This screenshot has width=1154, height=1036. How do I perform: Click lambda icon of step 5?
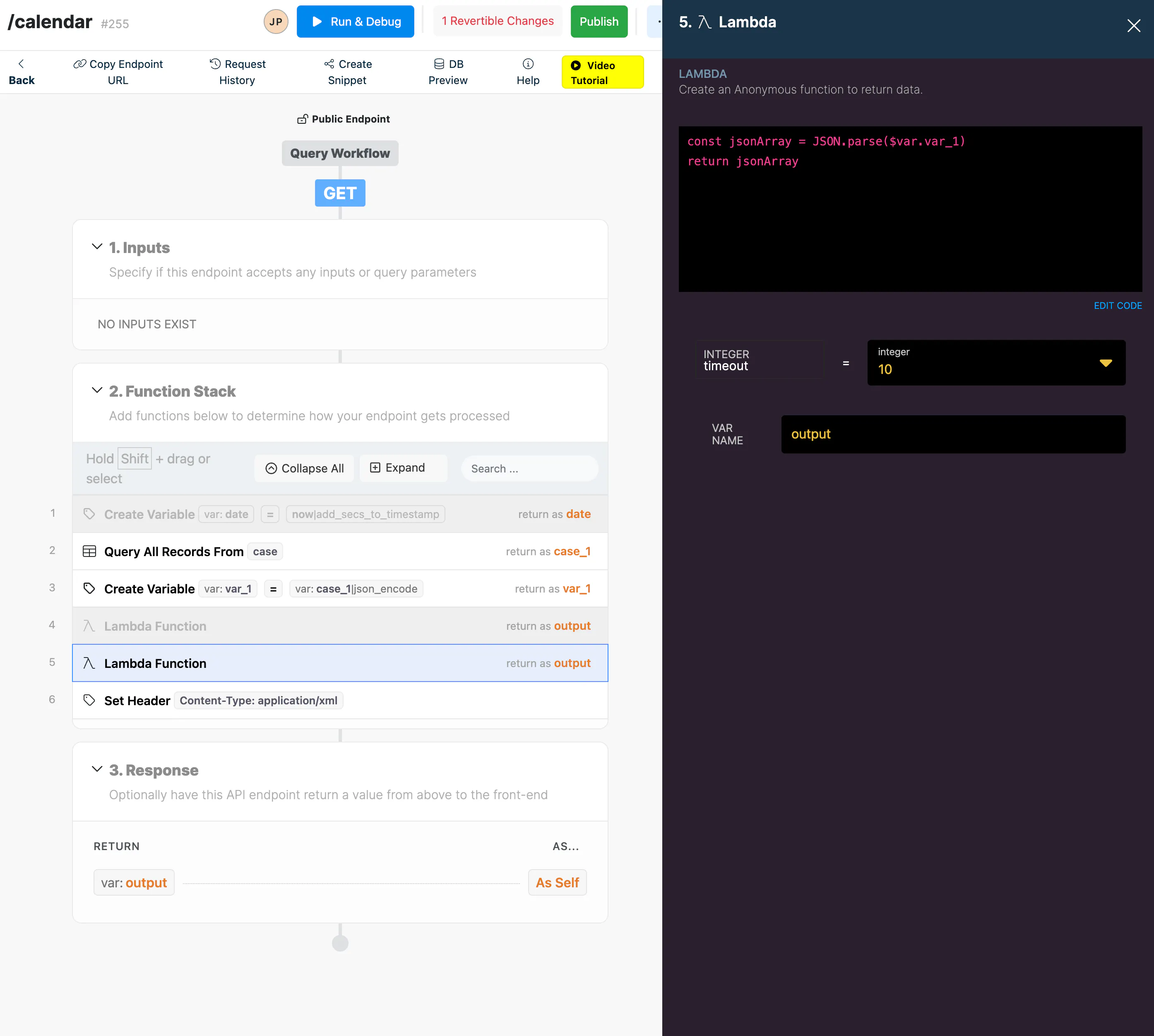click(89, 663)
